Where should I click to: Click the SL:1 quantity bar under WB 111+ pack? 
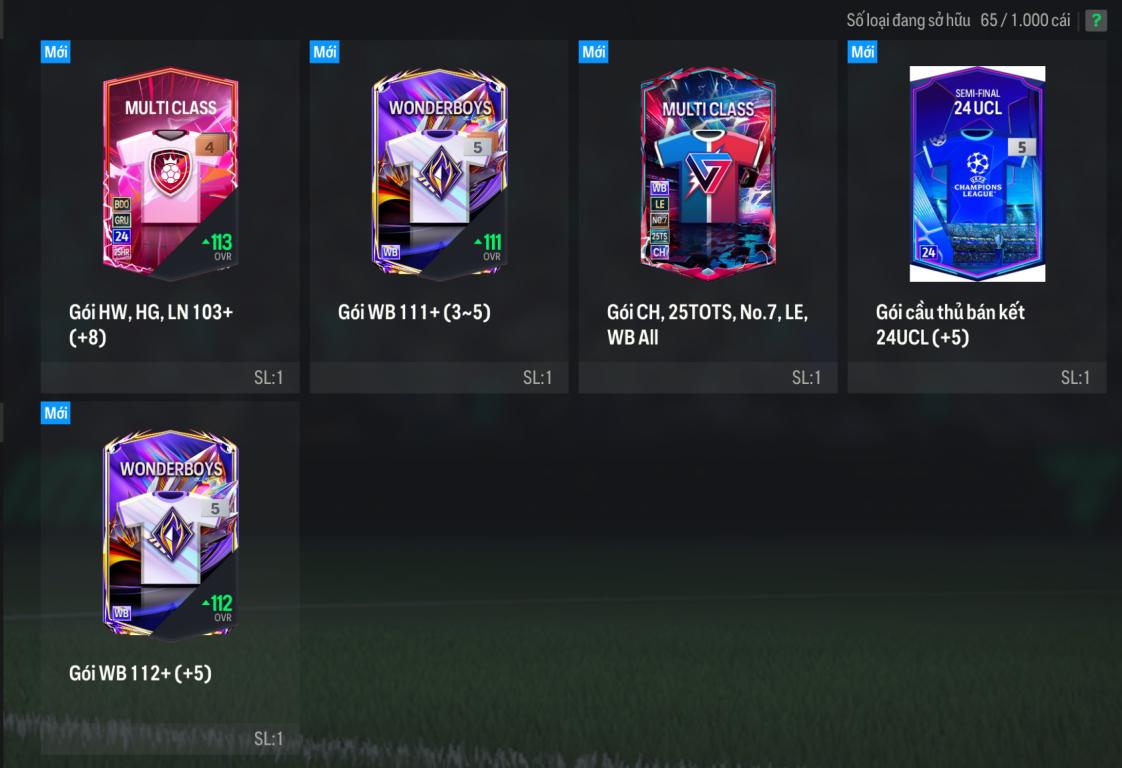coord(439,377)
